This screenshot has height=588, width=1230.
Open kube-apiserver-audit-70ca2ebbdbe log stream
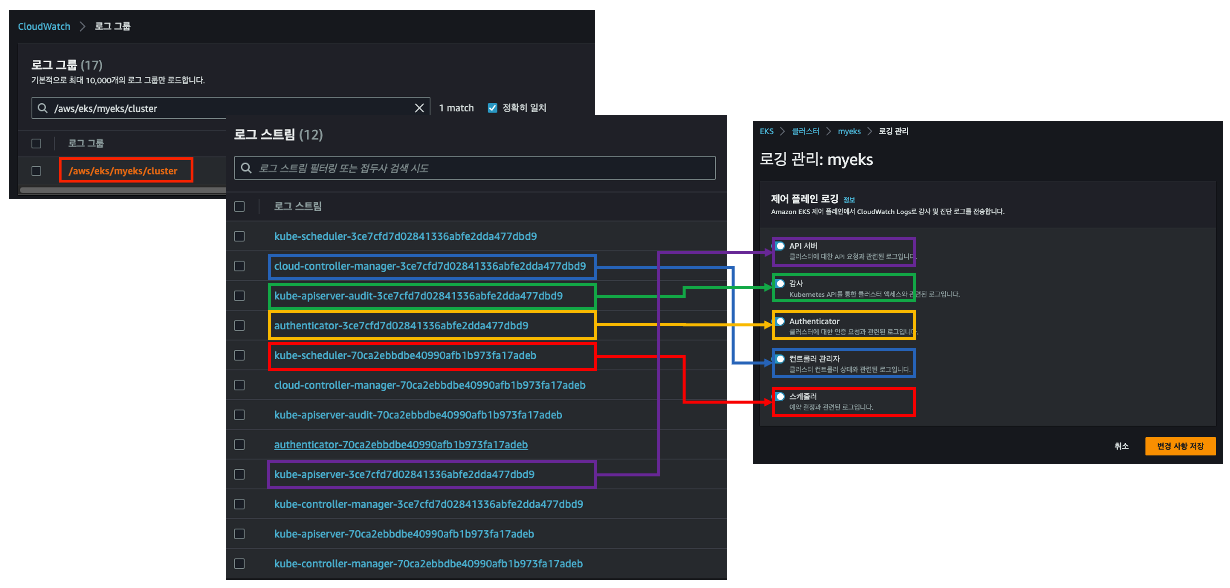point(418,415)
